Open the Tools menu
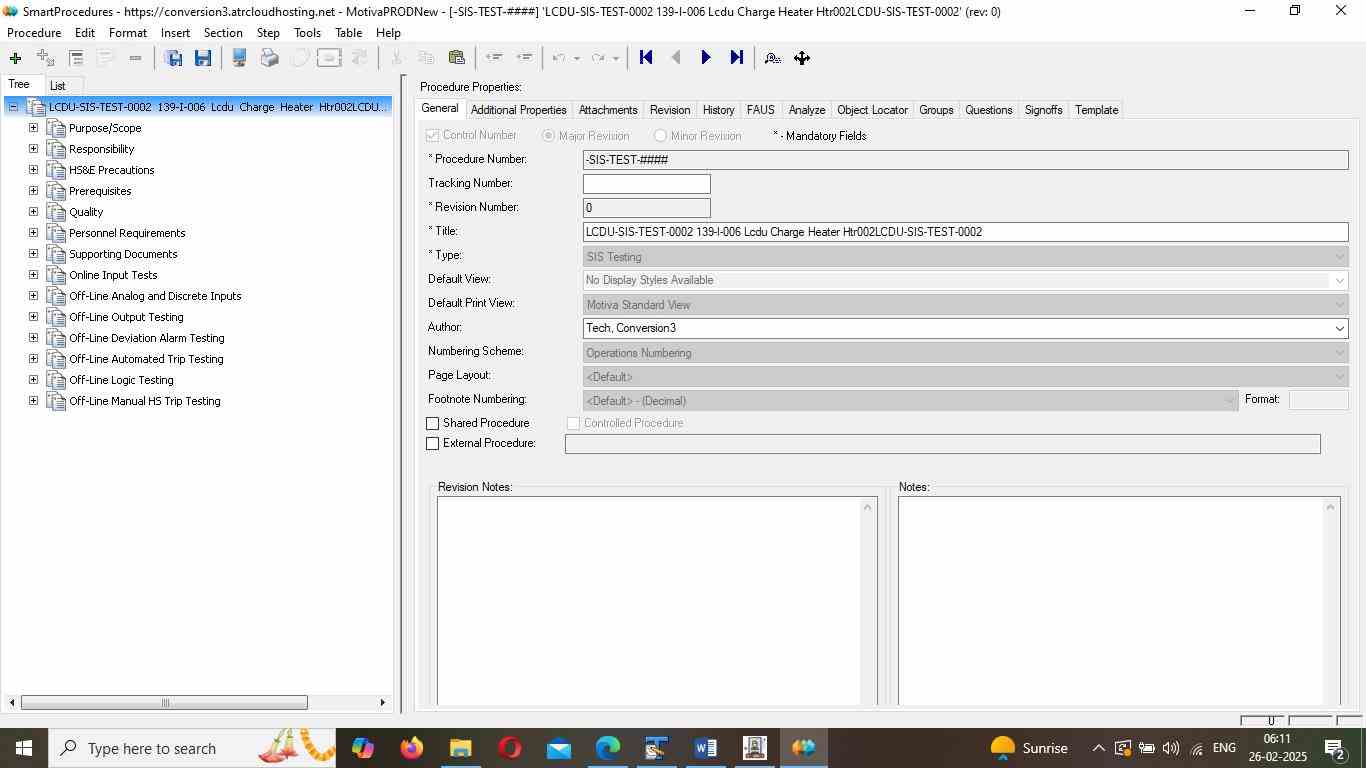 (x=307, y=33)
